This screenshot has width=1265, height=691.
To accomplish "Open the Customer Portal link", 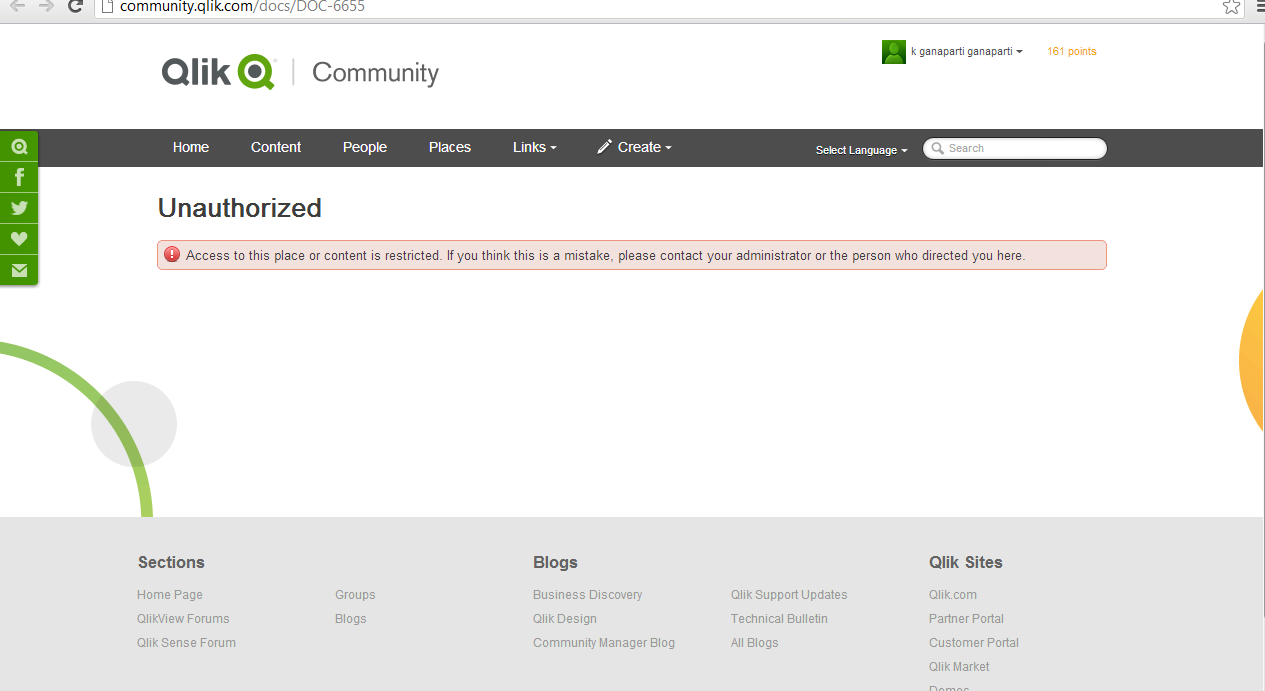I will (974, 643).
